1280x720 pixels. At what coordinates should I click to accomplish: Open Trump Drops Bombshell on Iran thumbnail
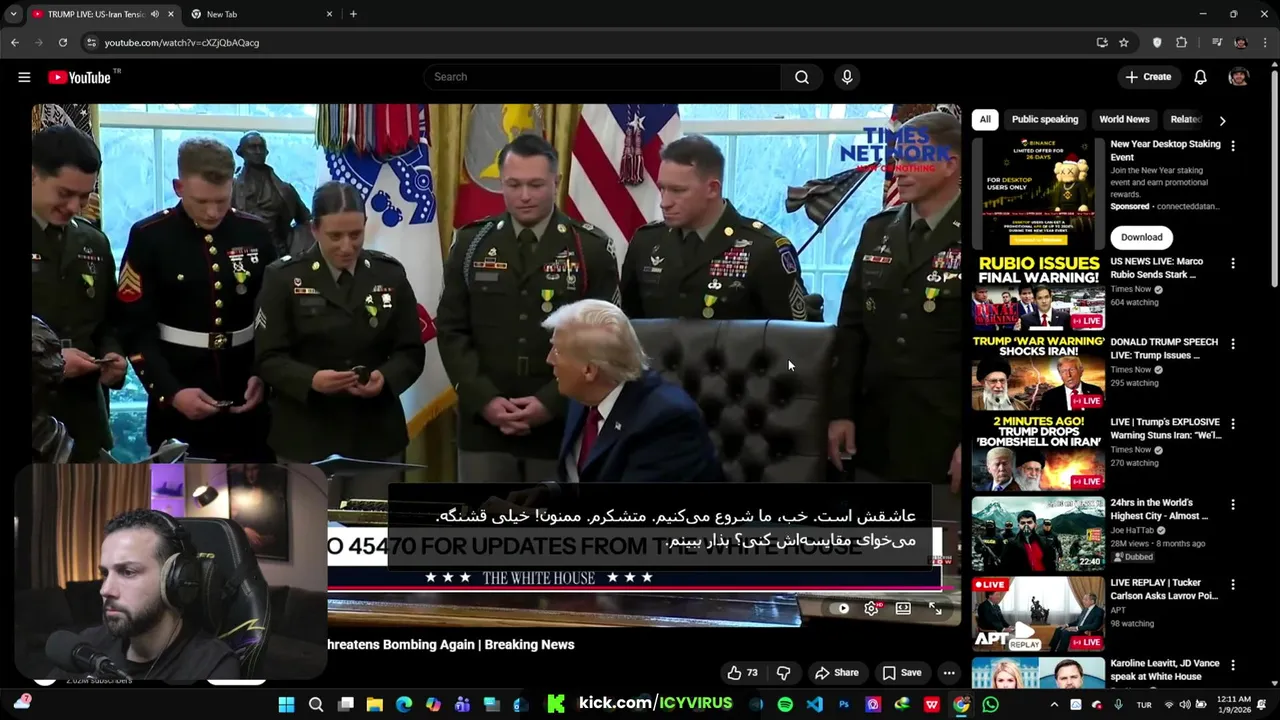coord(1038,453)
